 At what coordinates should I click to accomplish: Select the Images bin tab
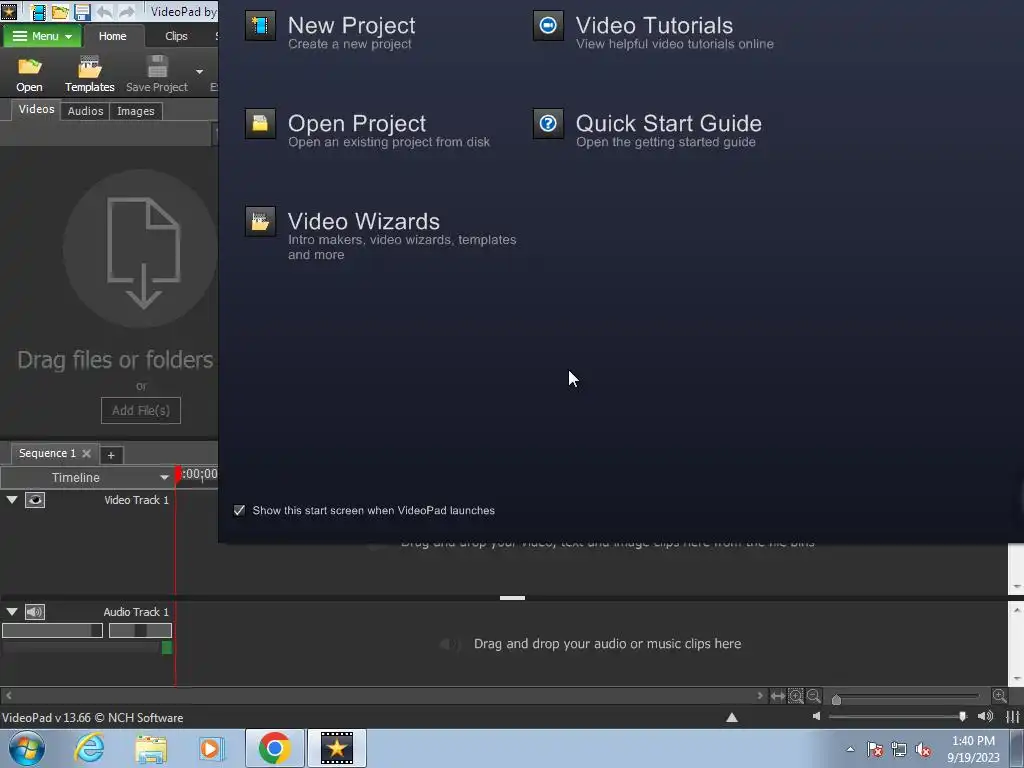tap(136, 111)
